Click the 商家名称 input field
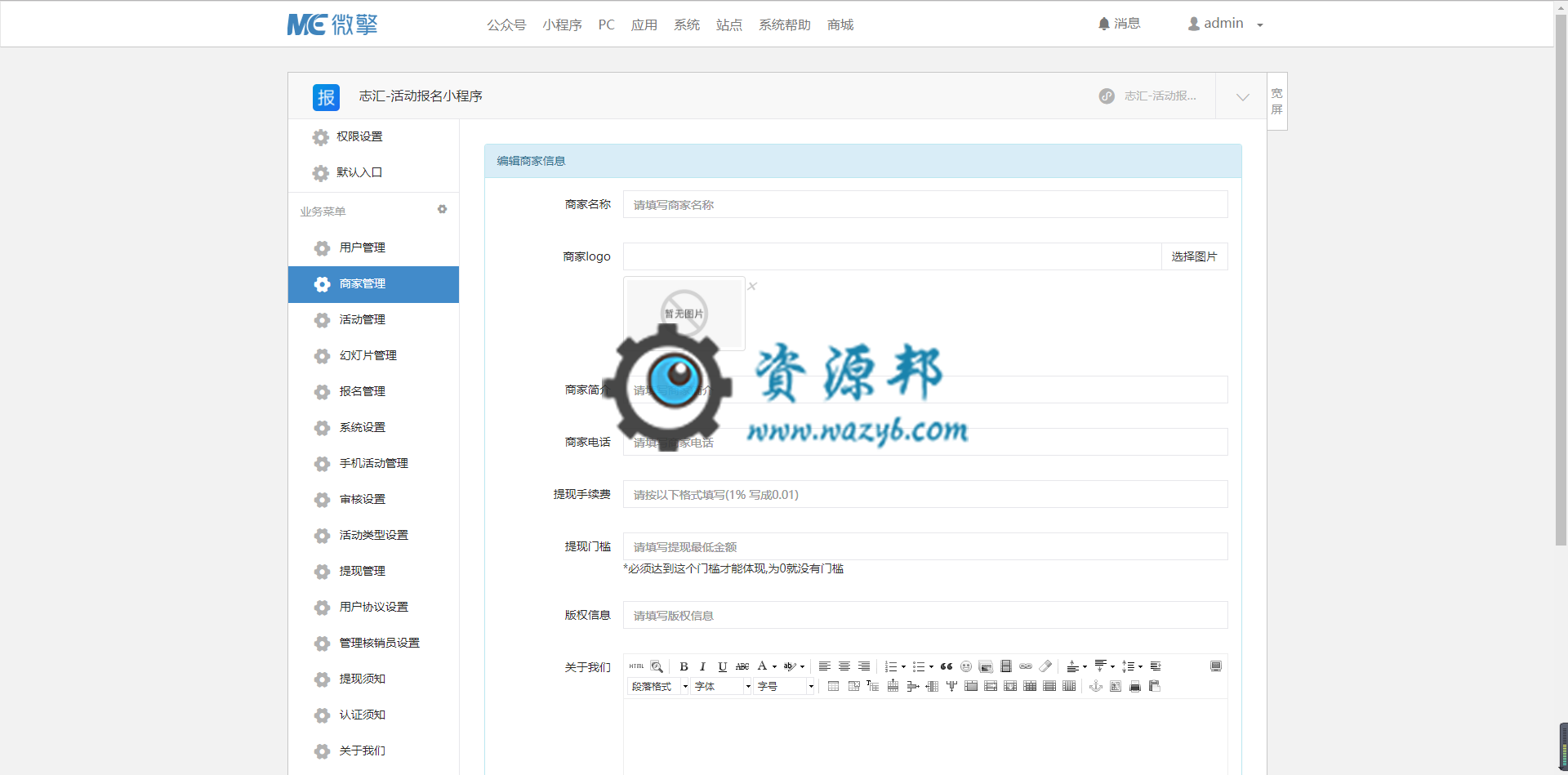1568x775 pixels. [x=925, y=204]
